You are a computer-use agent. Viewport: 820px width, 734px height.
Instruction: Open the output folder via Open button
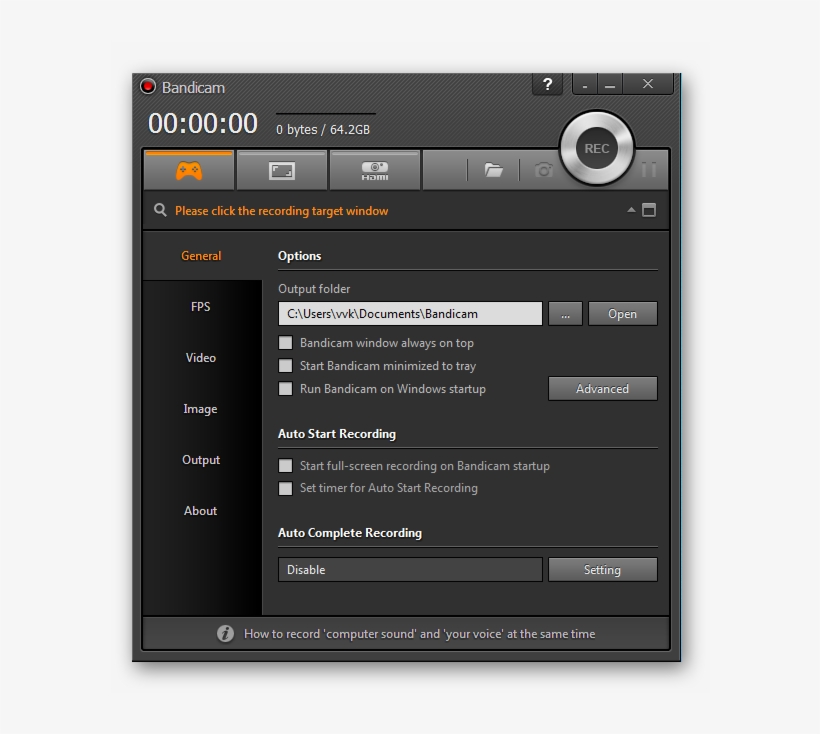(x=622, y=313)
